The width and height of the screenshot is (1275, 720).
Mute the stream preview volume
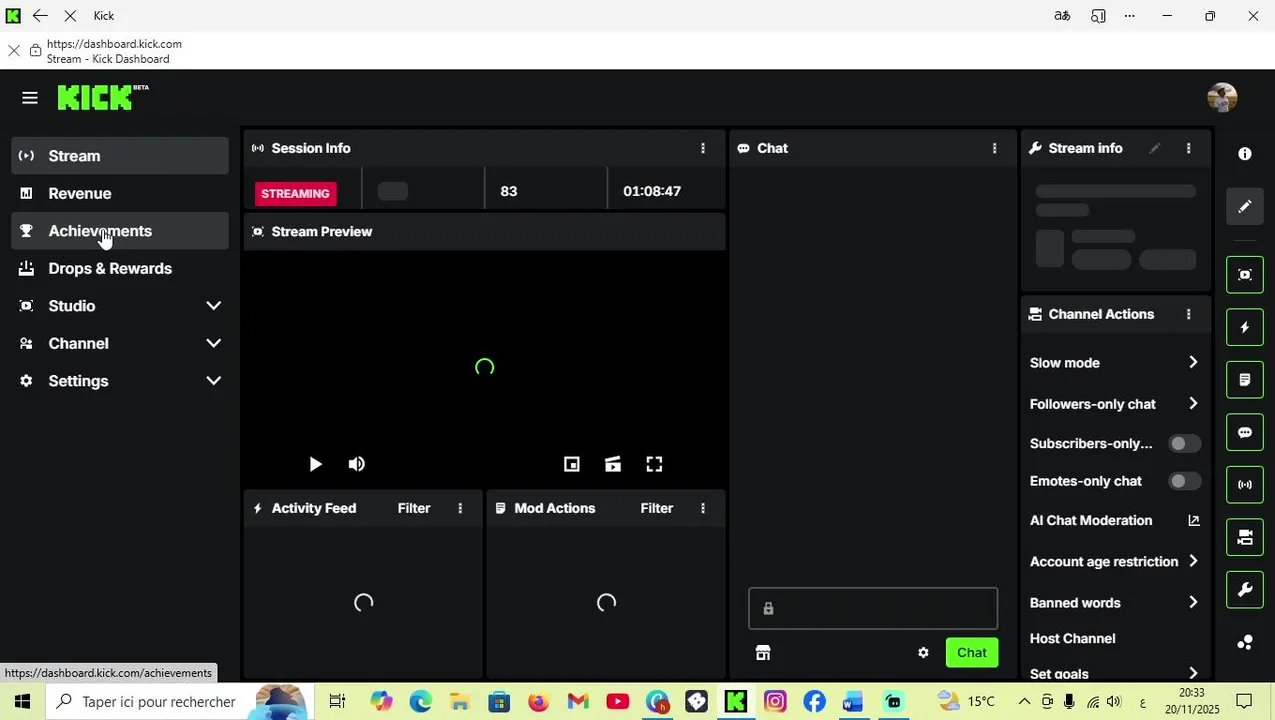pyautogui.click(x=357, y=464)
